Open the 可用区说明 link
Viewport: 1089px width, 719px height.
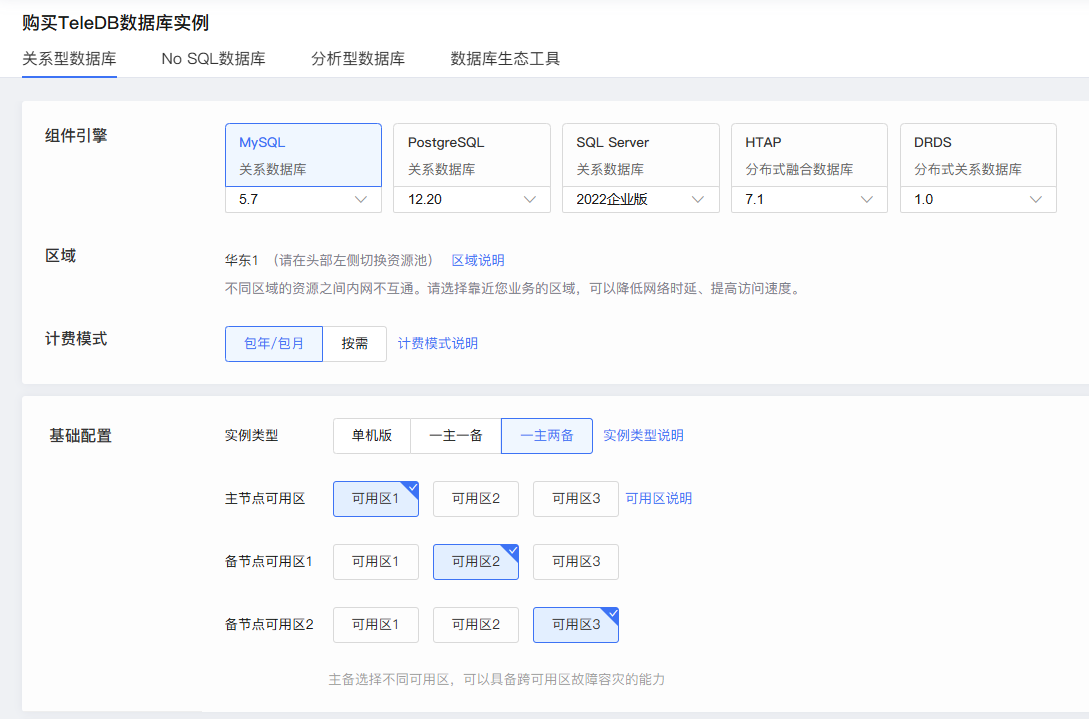coord(658,498)
